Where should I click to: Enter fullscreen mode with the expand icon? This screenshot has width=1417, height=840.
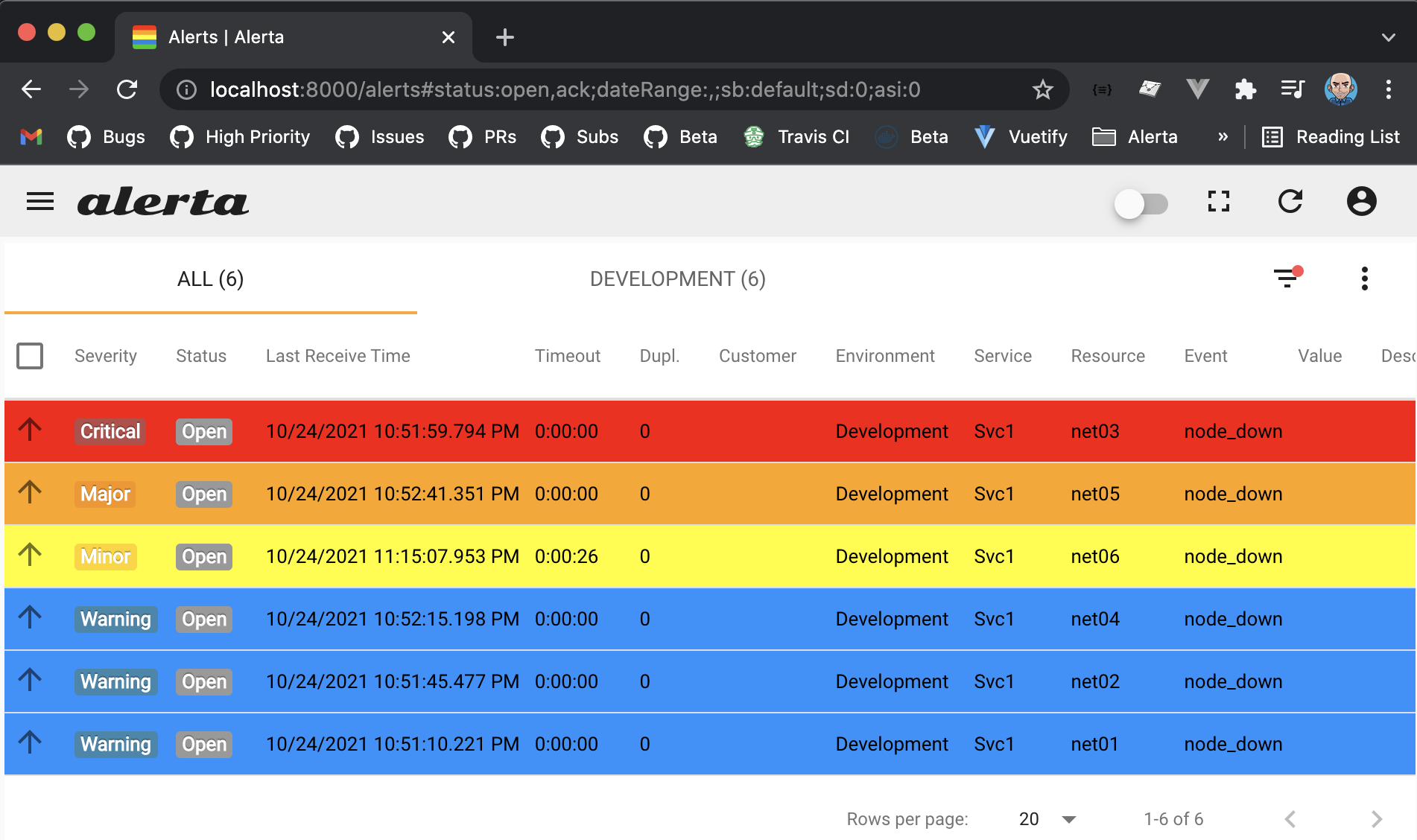click(1218, 201)
